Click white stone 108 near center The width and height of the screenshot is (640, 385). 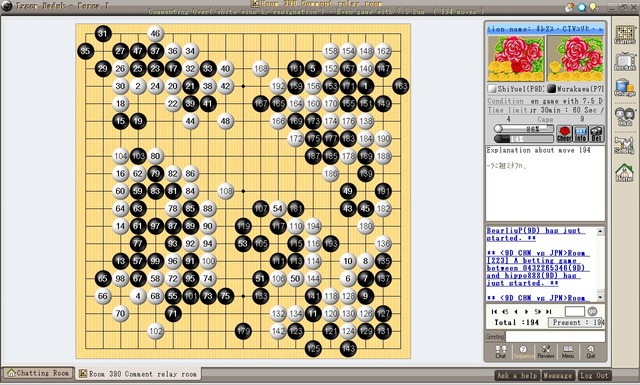pyautogui.click(x=226, y=191)
